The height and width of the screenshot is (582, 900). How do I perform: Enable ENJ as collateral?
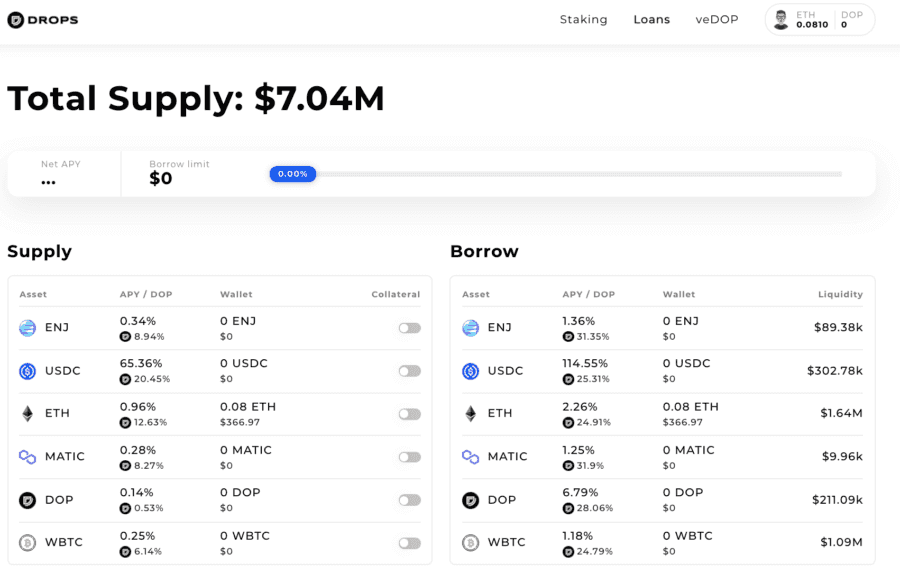coord(409,327)
